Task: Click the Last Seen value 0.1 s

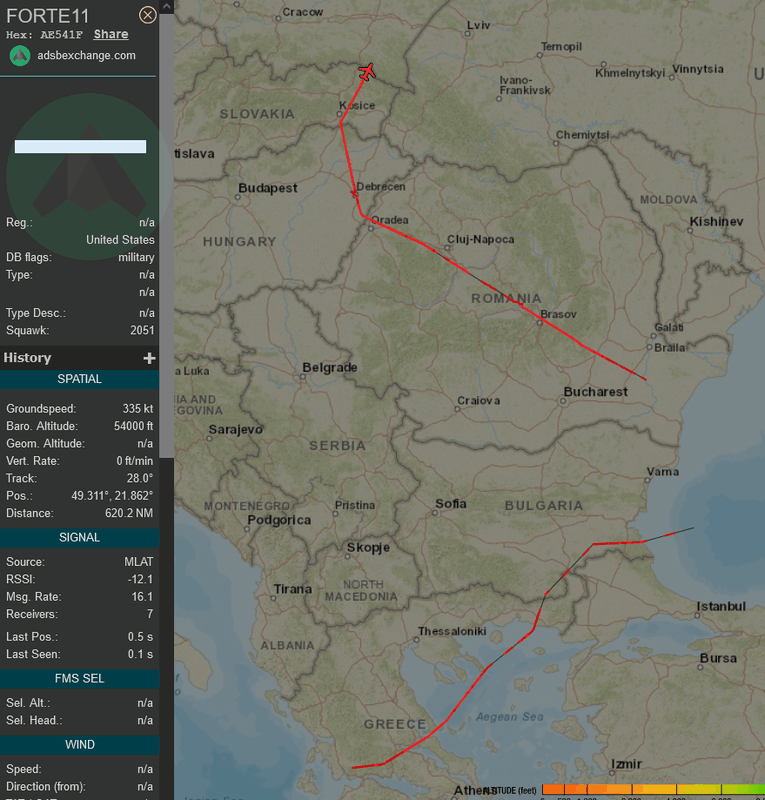Action: (140, 654)
